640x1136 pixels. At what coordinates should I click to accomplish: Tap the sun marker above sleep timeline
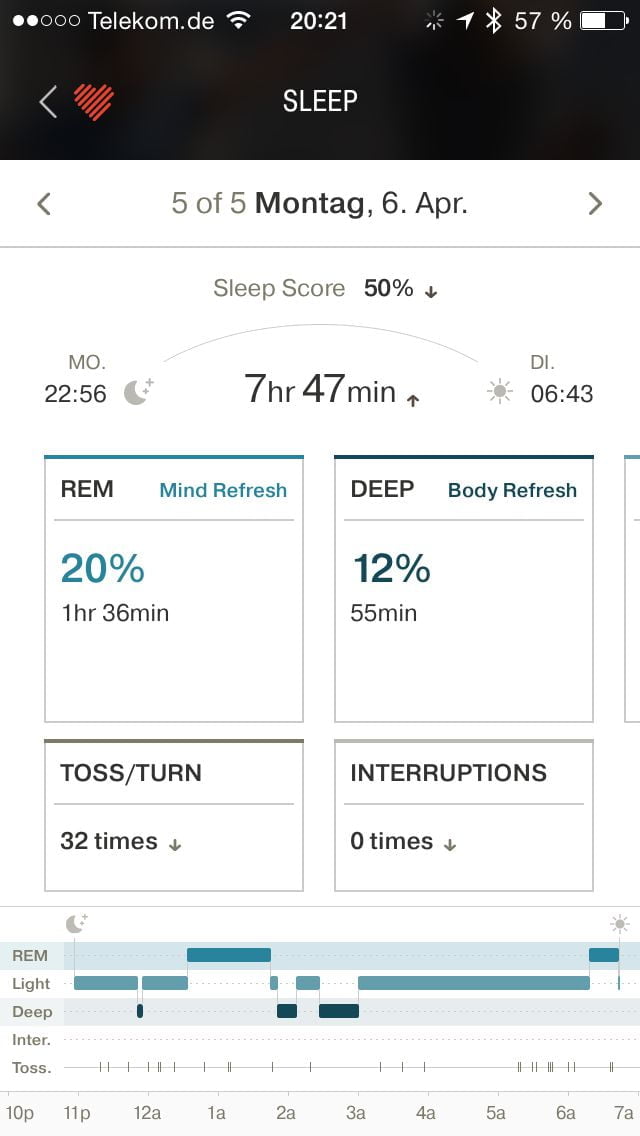620,923
